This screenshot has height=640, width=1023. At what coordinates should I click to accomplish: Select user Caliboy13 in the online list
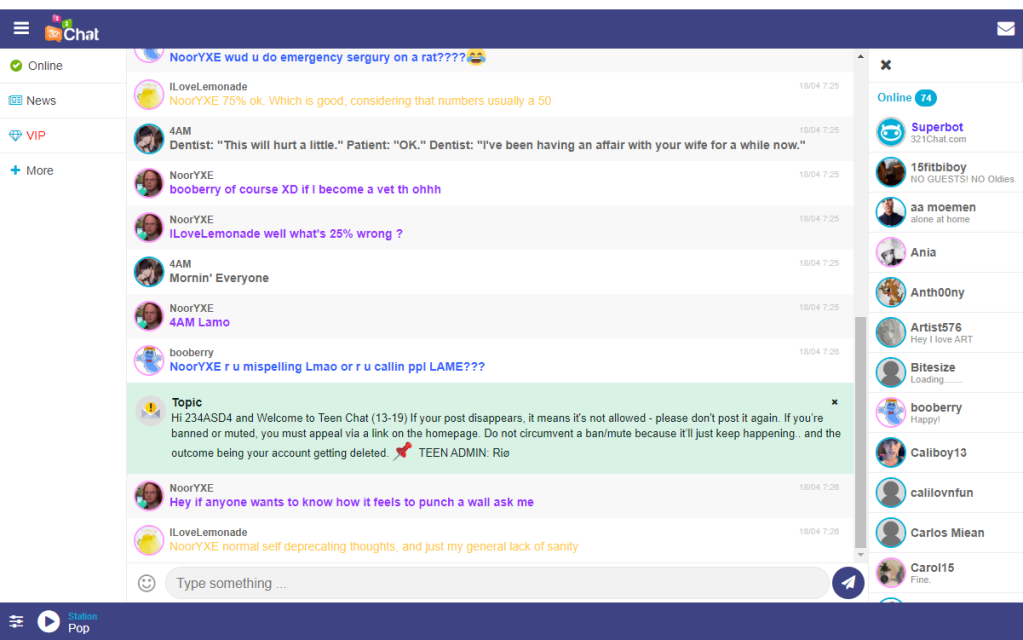[x=945, y=453]
